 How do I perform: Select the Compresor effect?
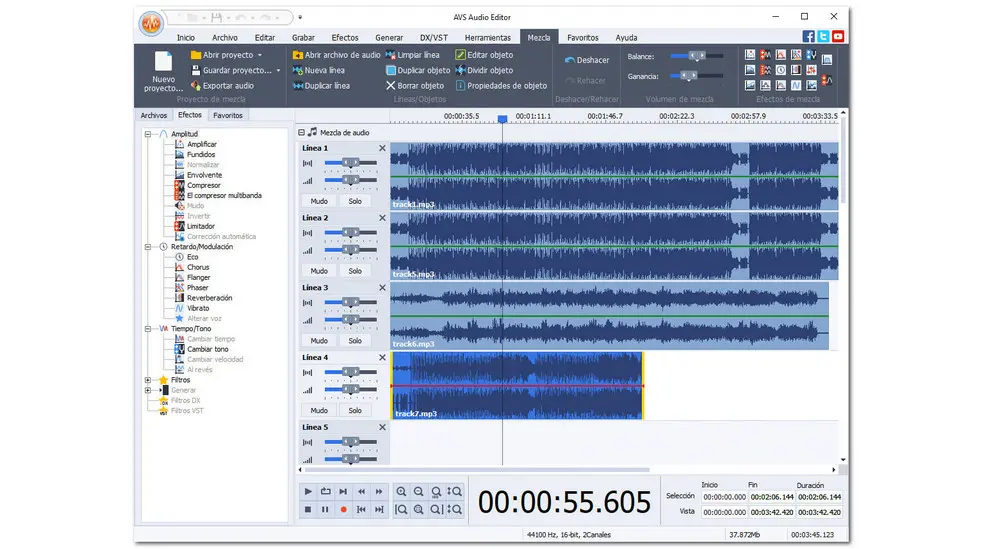(203, 186)
